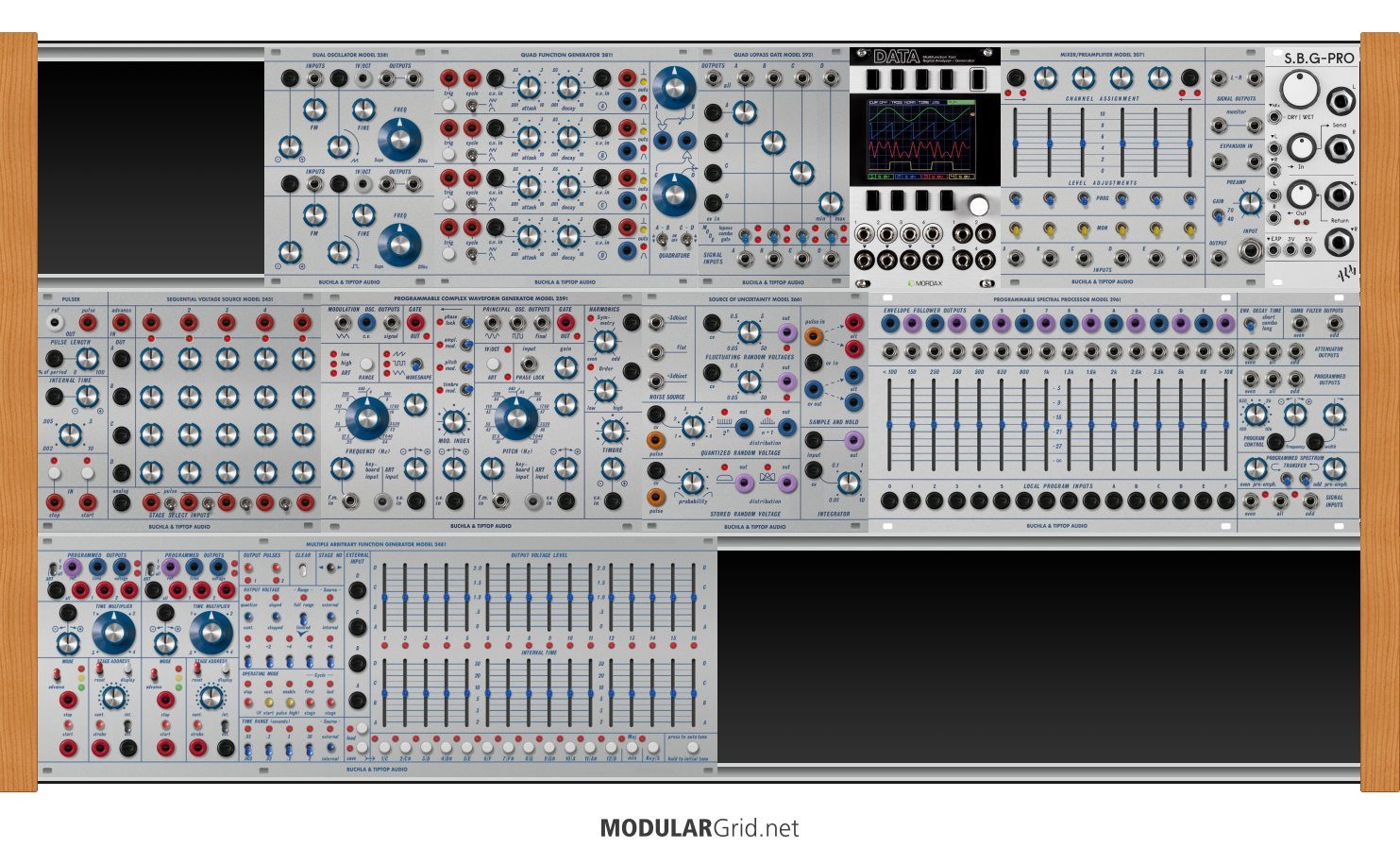
Task: Click the top quadrature blue knob on 281t
Action: coord(674,87)
